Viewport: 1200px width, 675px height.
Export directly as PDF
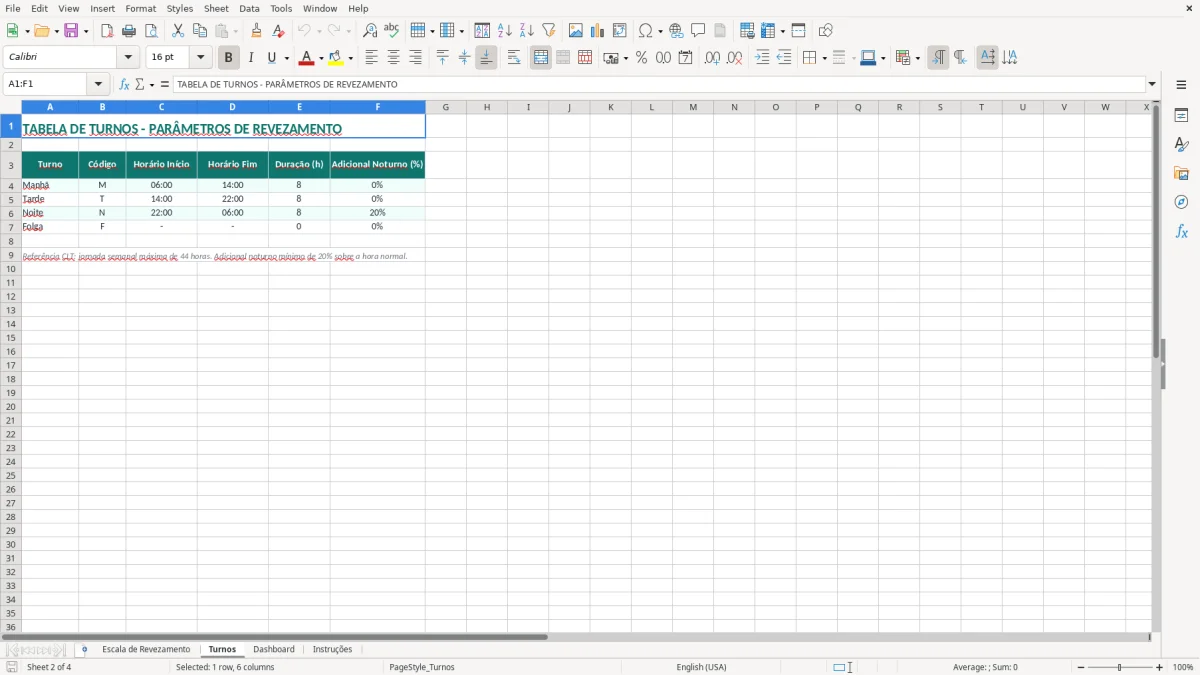(107, 31)
